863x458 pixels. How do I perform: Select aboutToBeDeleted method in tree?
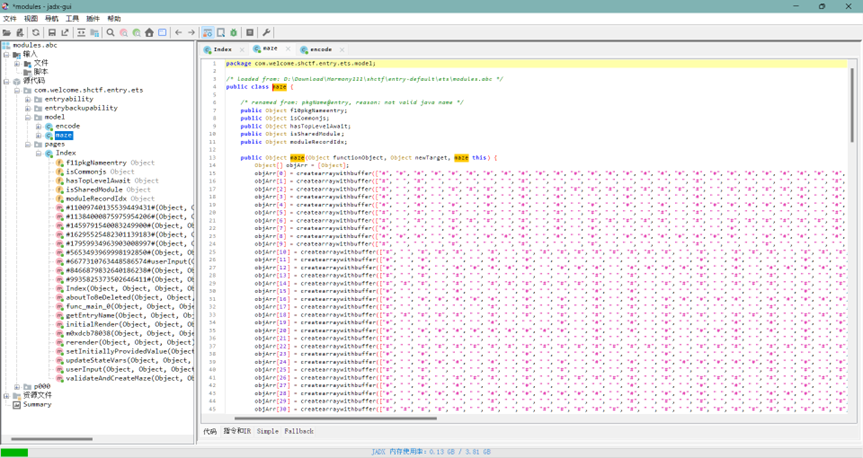(x=130, y=298)
